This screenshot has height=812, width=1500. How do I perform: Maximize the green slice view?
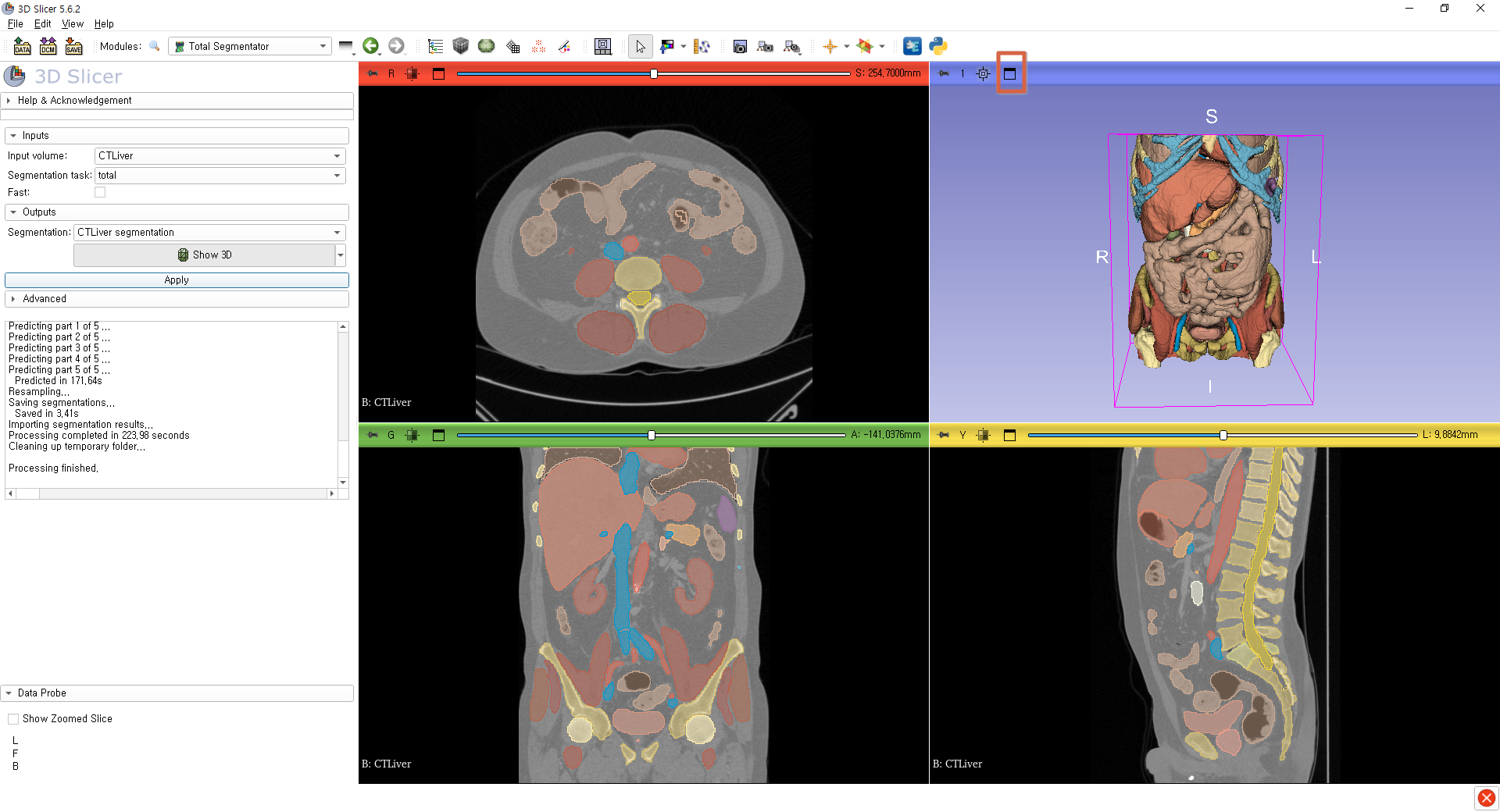coord(438,436)
